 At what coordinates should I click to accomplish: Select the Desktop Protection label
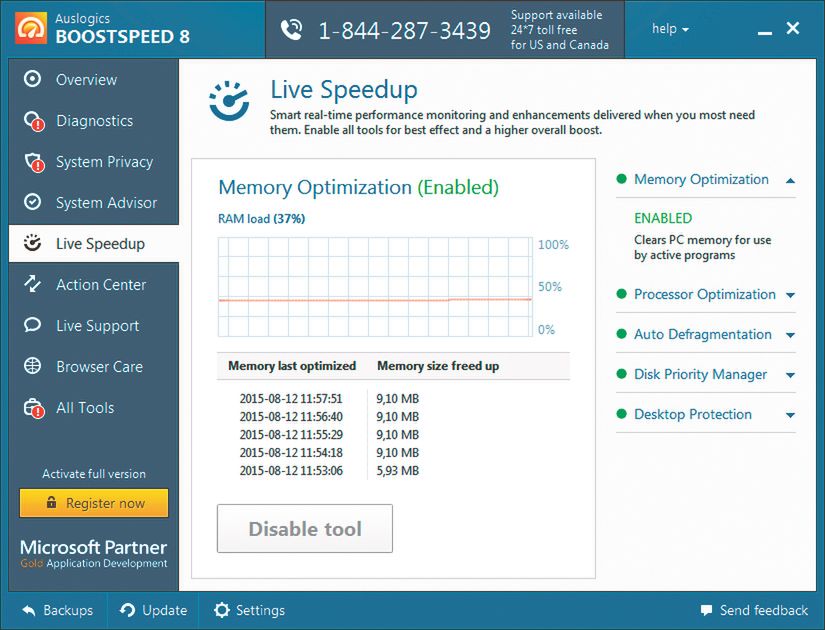click(693, 414)
